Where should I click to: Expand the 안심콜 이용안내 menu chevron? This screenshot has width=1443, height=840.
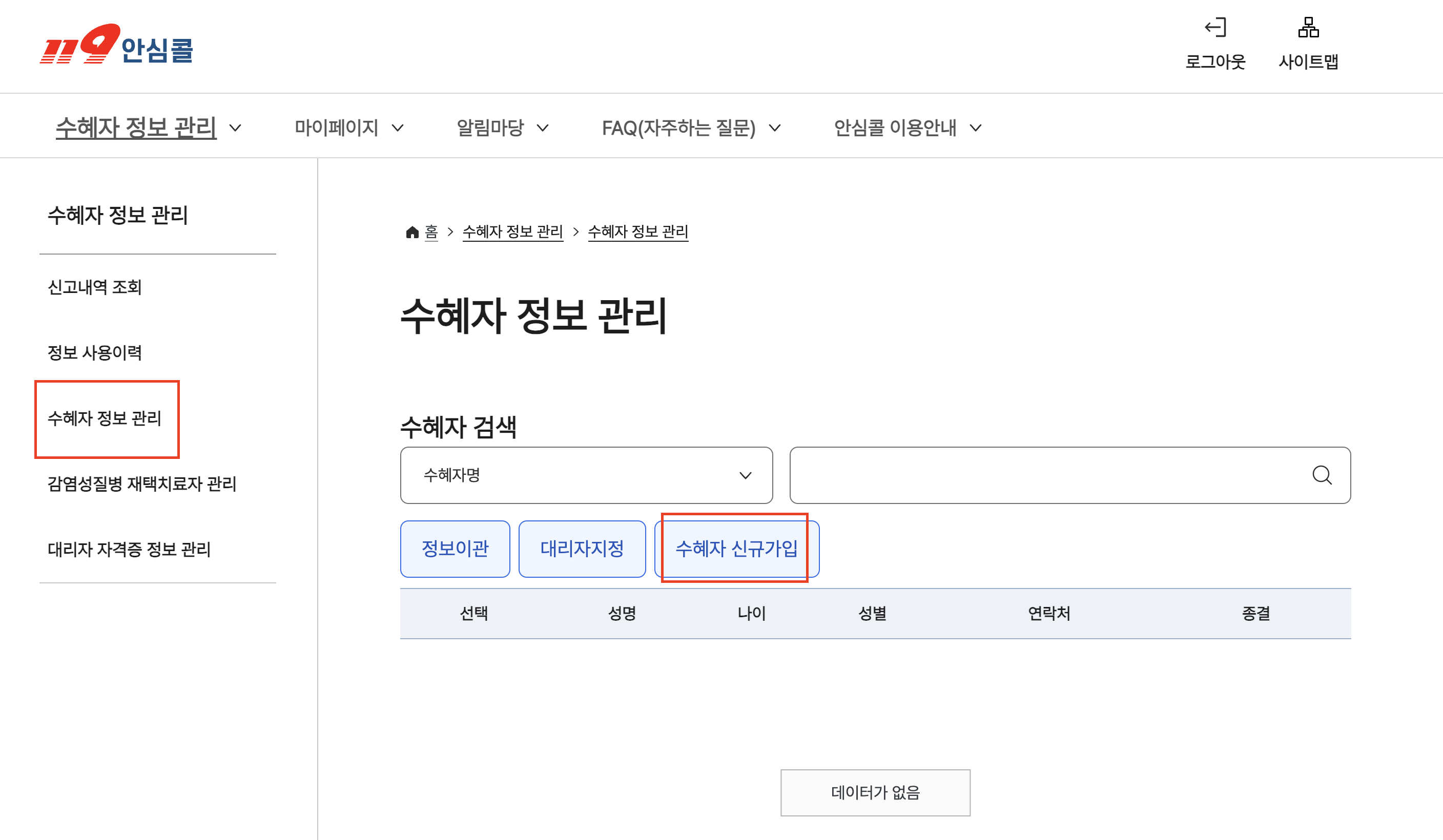pos(976,128)
